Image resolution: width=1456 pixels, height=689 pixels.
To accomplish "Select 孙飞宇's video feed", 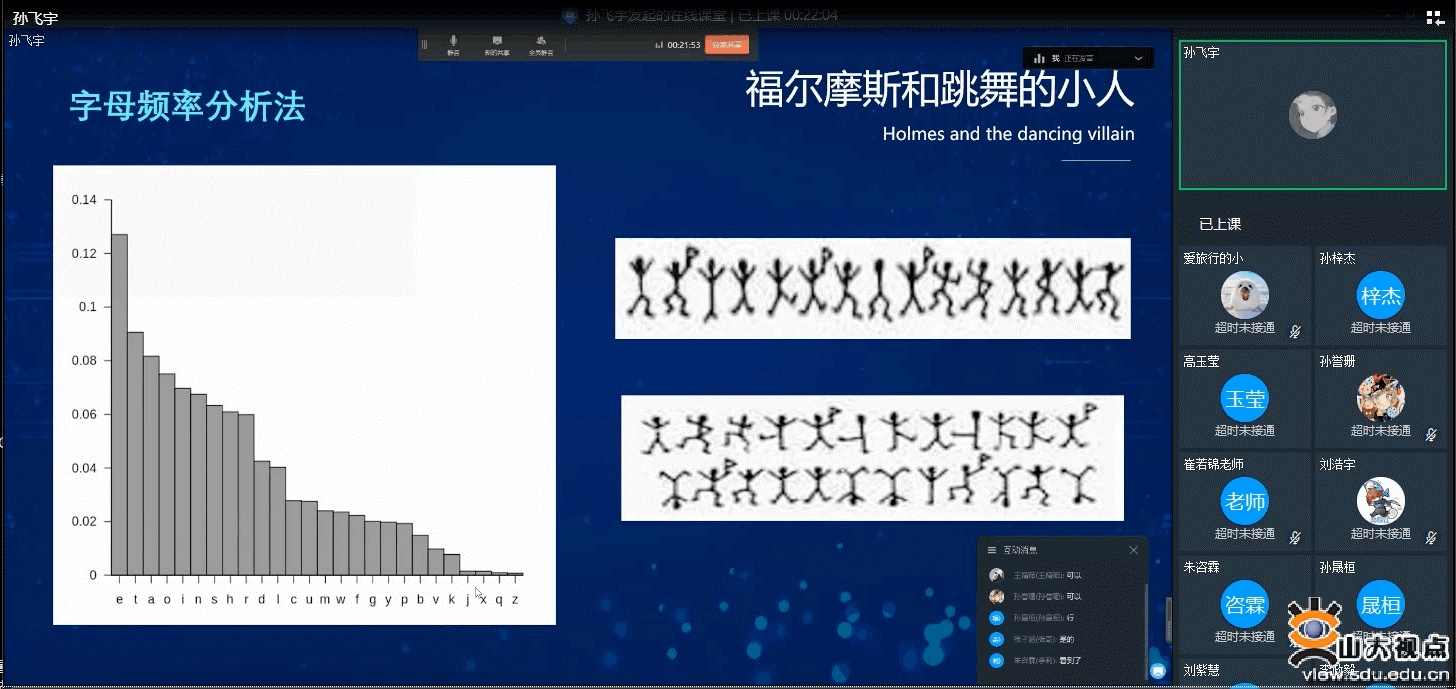I will point(1312,115).
